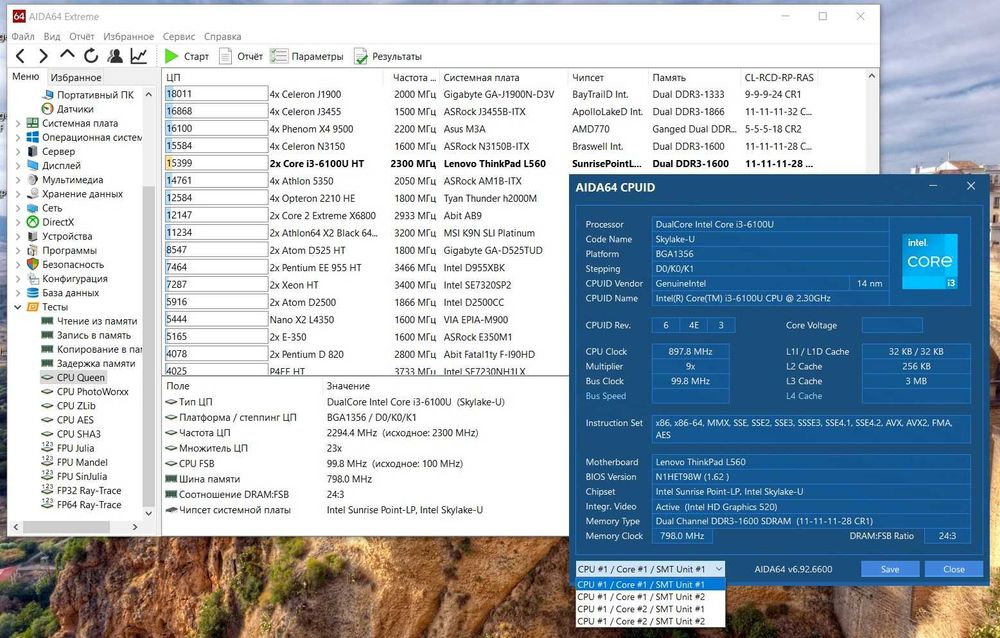Open the Вид menu
1000x638 pixels.
(x=52, y=36)
